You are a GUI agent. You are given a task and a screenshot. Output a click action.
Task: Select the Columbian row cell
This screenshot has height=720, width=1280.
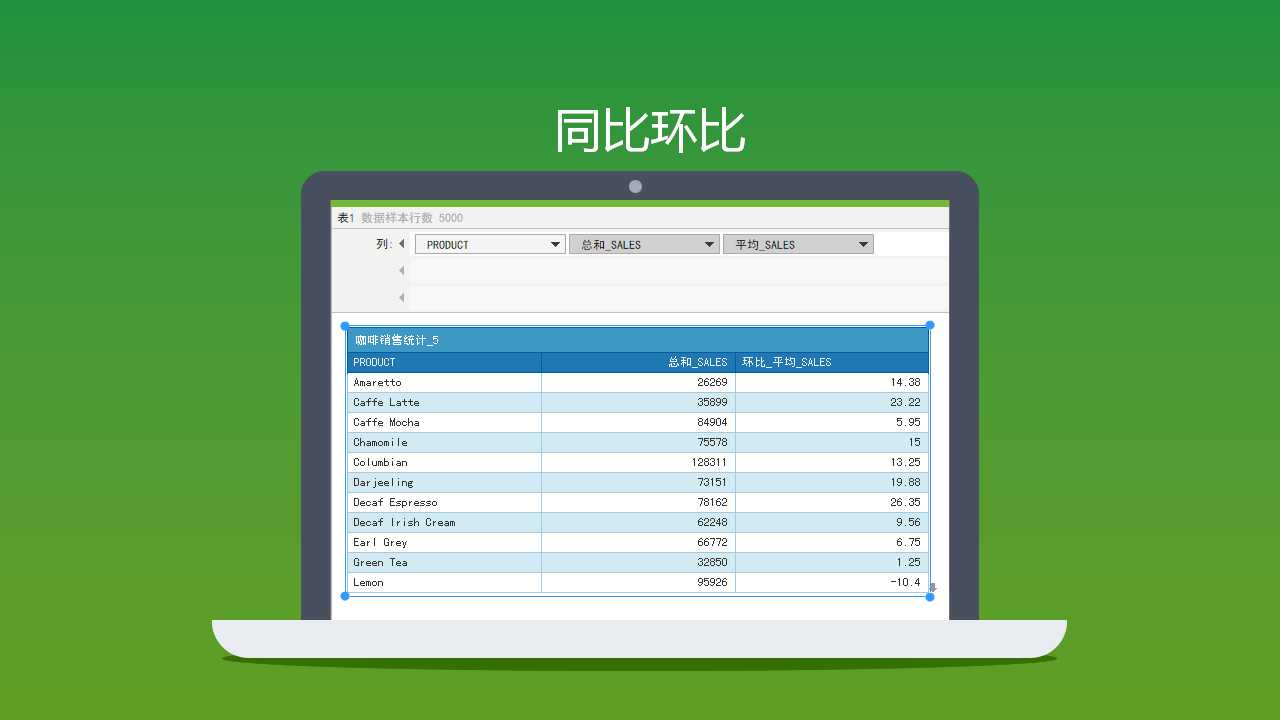click(x=444, y=462)
